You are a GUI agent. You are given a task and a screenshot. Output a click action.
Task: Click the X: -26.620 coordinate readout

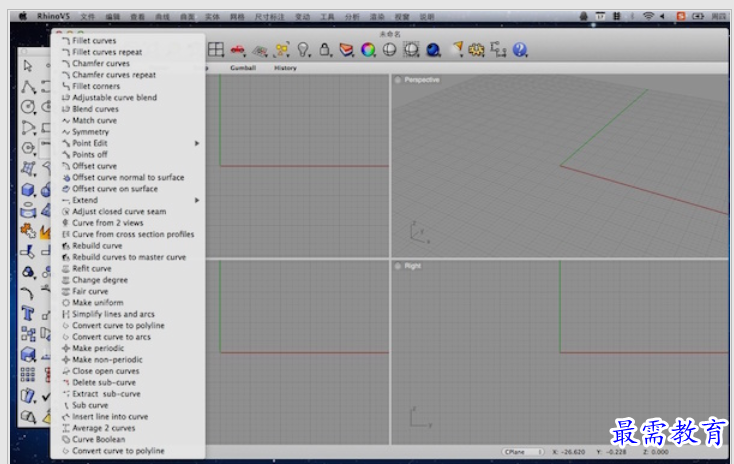point(569,452)
